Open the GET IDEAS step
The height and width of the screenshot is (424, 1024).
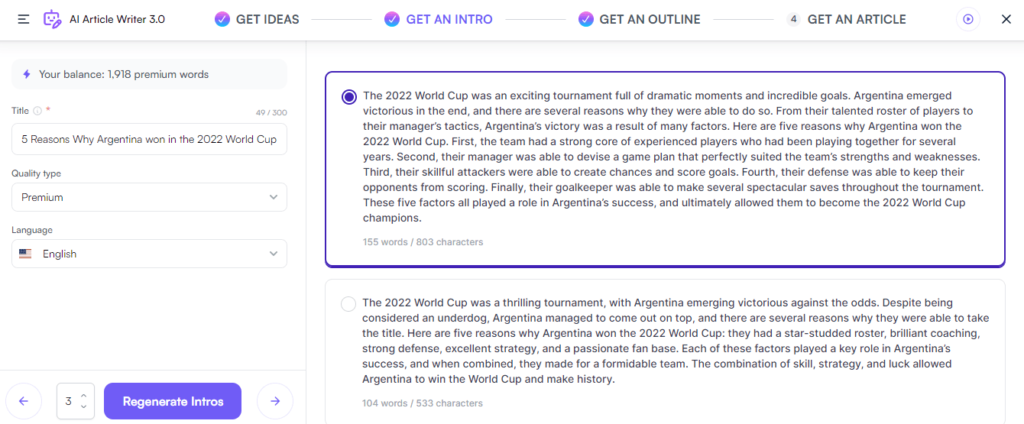pyautogui.click(x=267, y=19)
